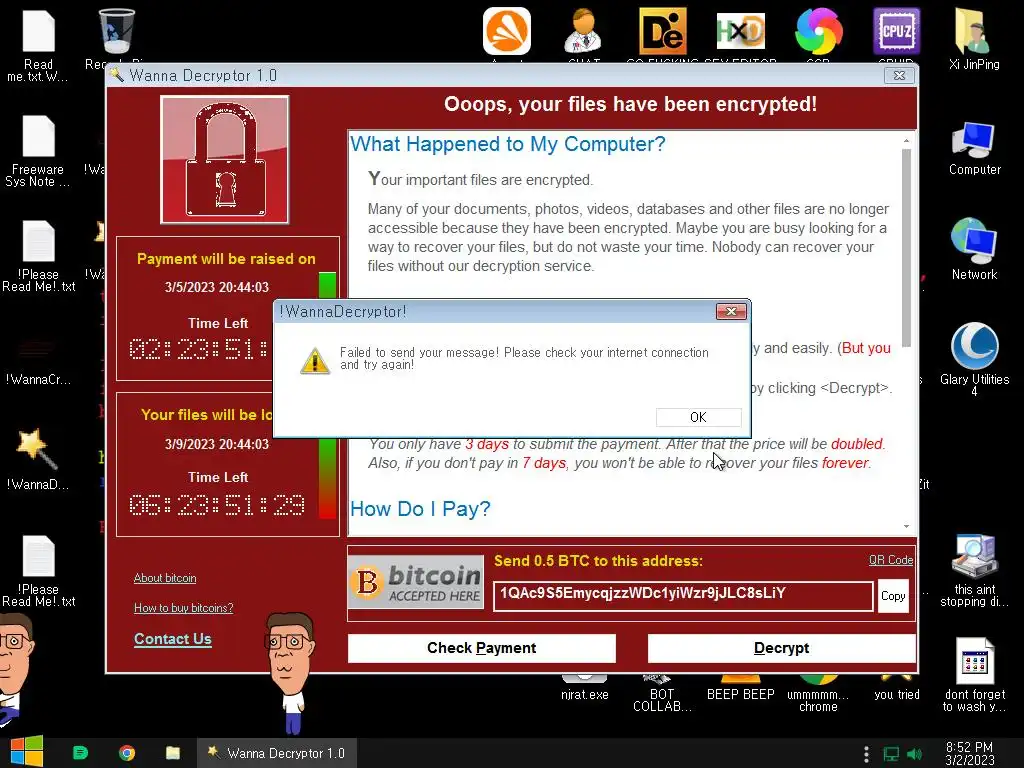1024x768 pixels.
Task: Open the Windows Start button
Action: tap(27, 752)
